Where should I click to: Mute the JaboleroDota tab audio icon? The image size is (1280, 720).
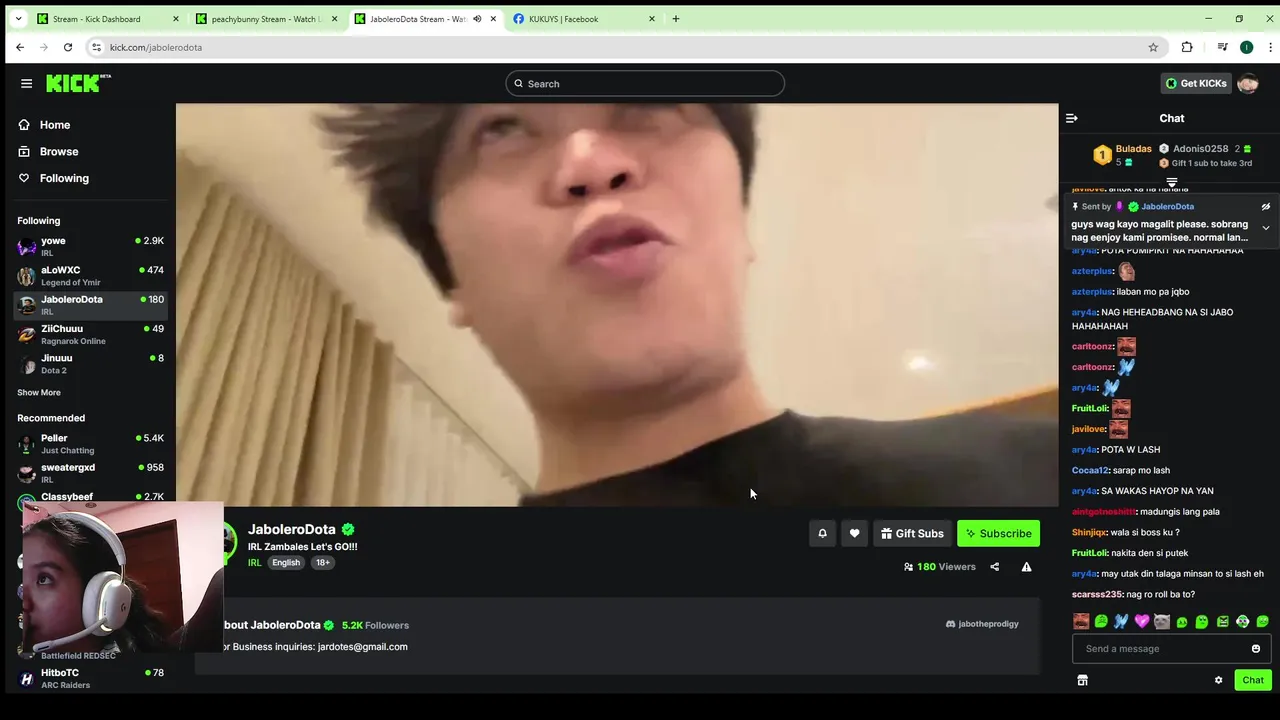click(477, 19)
